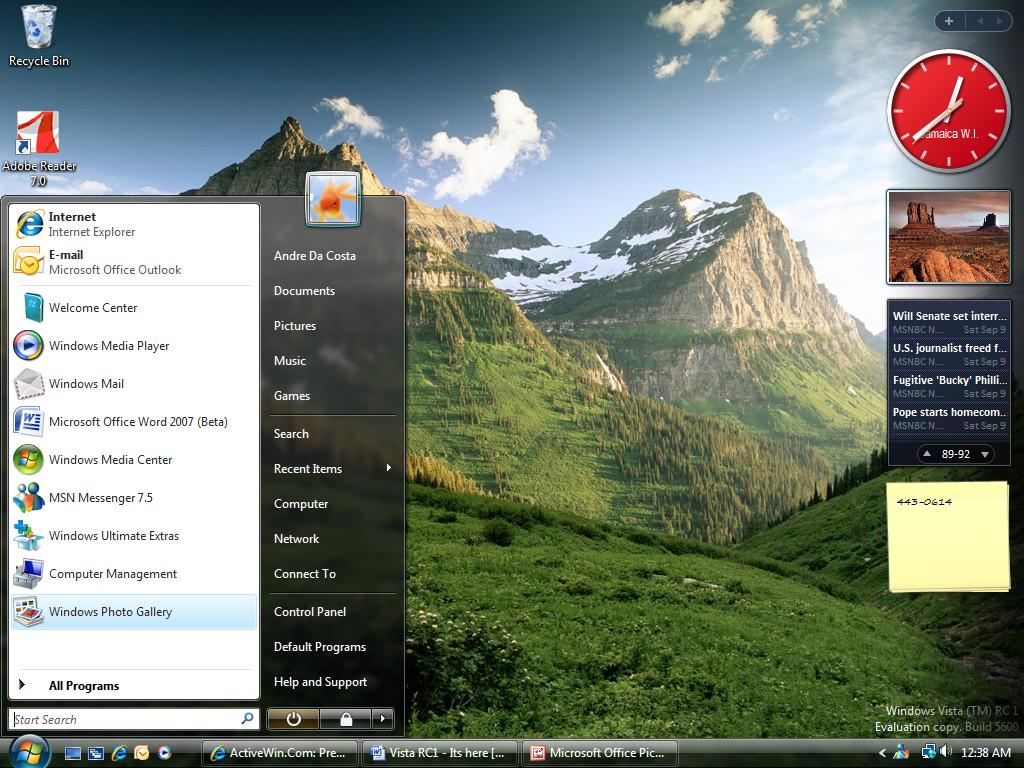Open Computer from Start menu

click(x=332, y=504)
